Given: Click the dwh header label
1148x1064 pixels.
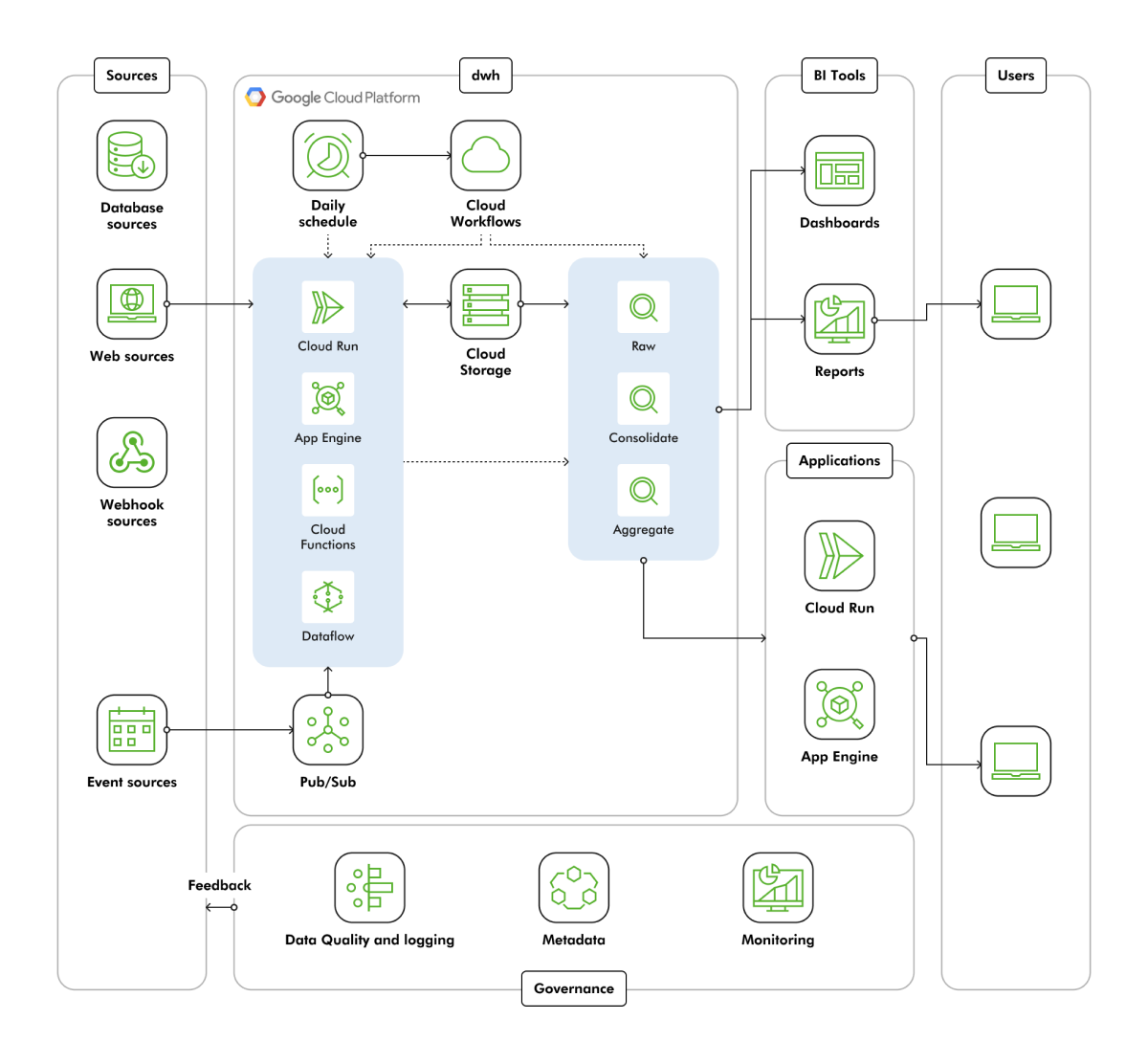Looking at the screenshot, I should (486, 75).
